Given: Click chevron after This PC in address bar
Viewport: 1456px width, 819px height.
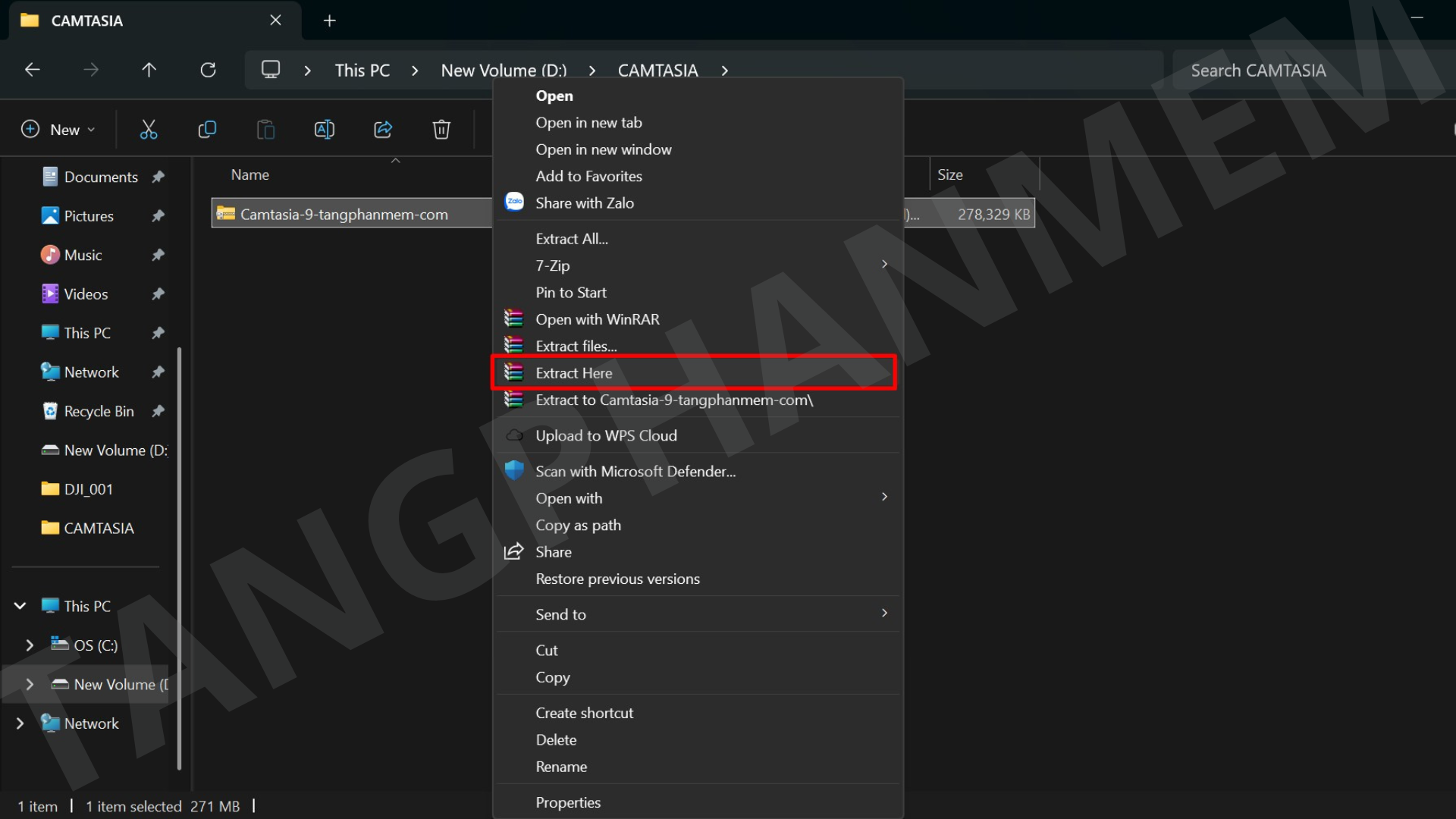Looking at the screenshot, I should pos(415,71).
